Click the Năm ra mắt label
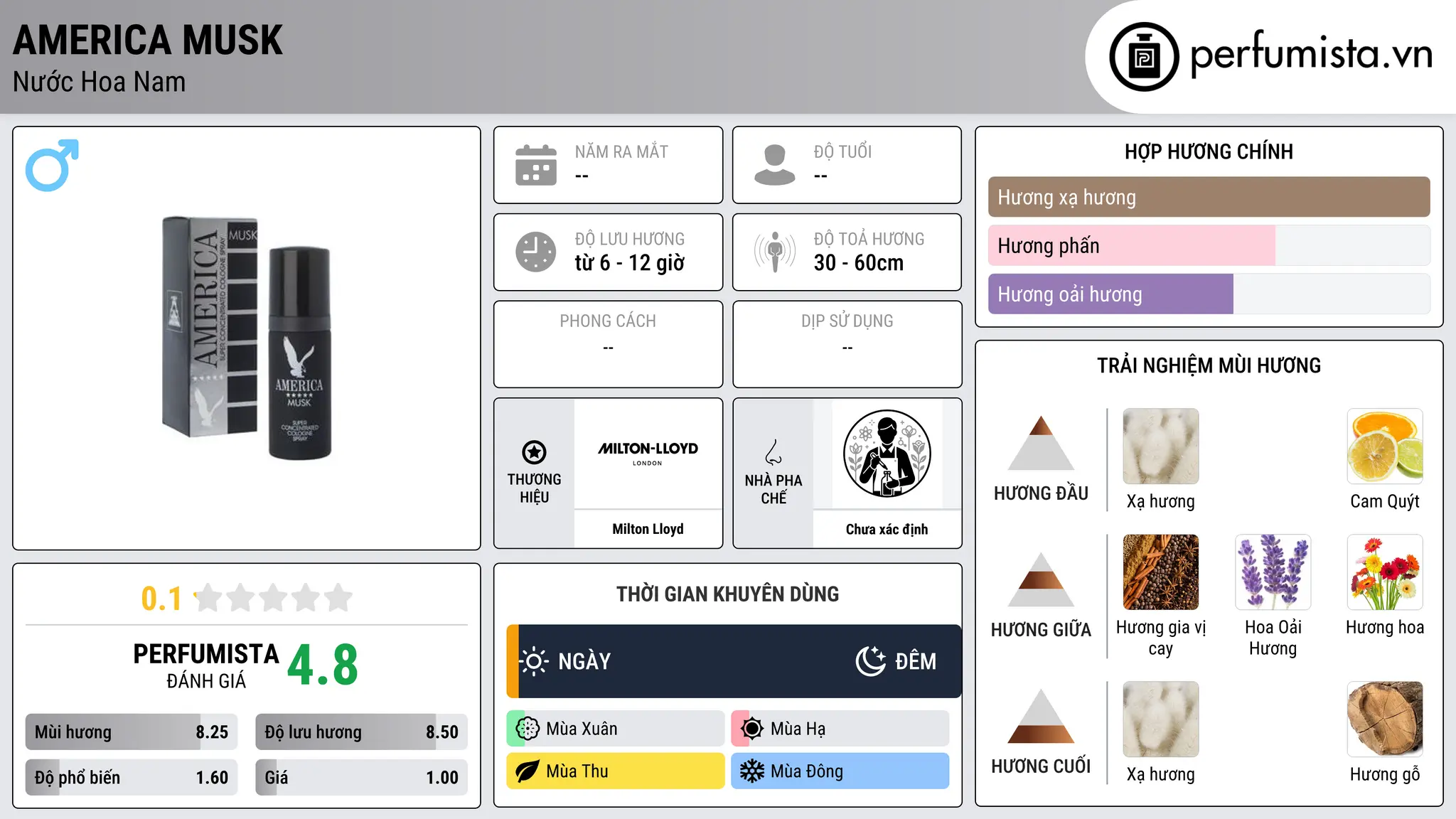 (621, 151)
